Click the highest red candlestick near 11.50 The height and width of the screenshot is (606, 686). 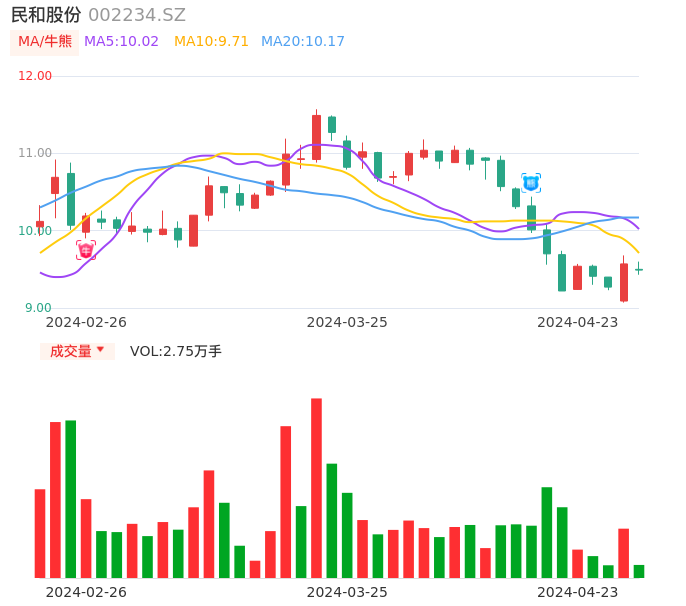tap(316, 137)
